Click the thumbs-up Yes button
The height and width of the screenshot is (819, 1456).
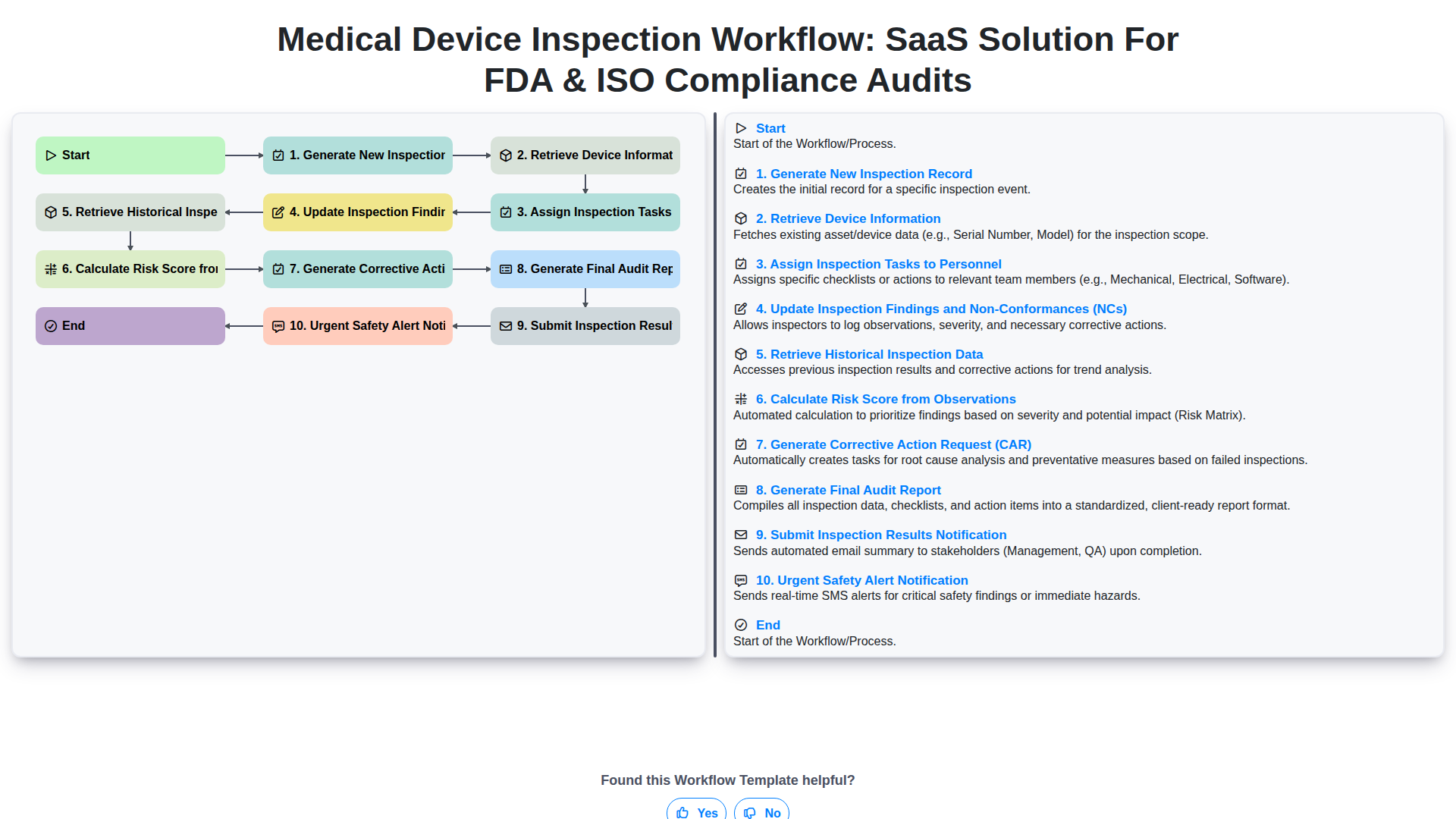point(696,811)
